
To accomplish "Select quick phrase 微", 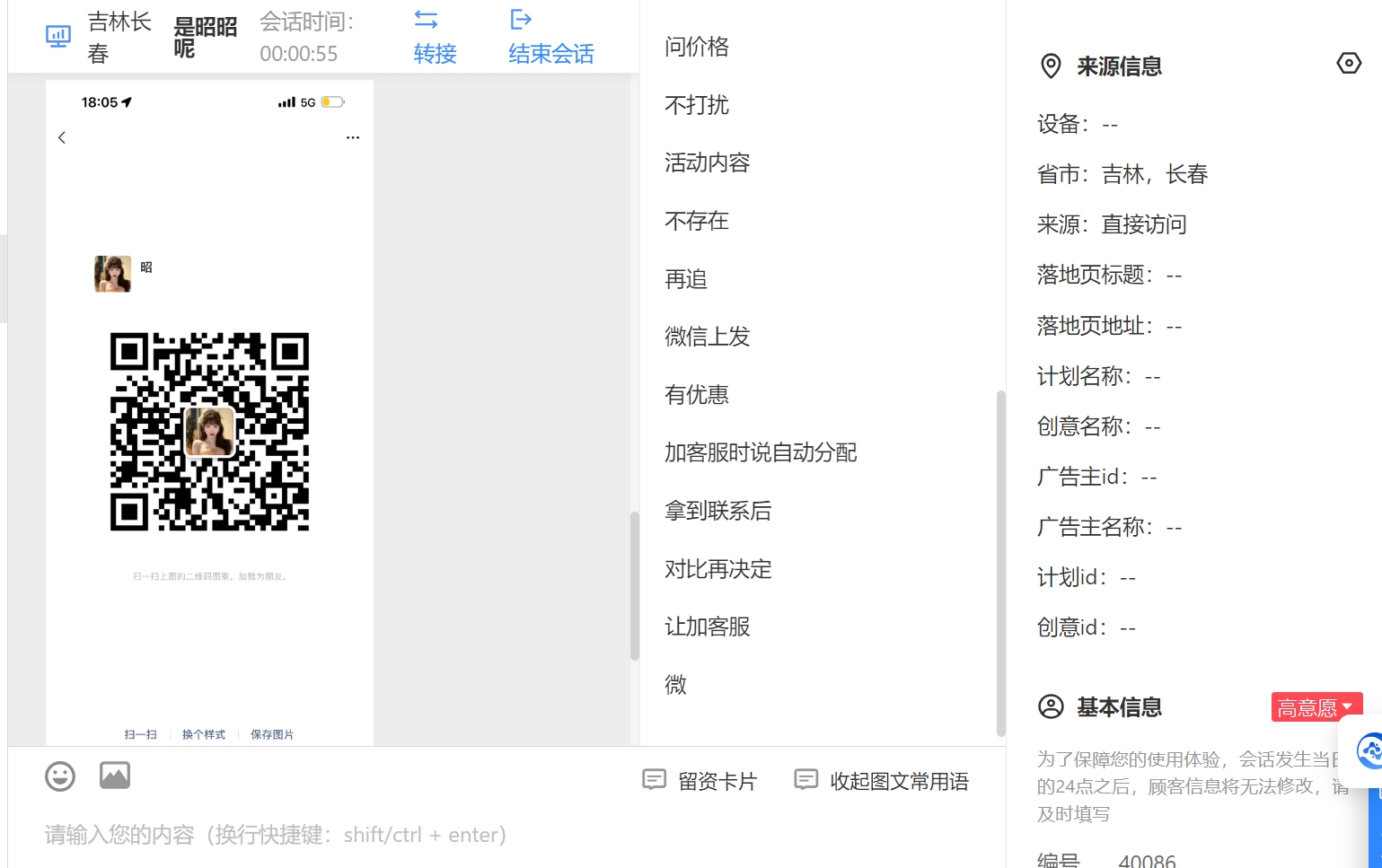I will coord(675,685).
